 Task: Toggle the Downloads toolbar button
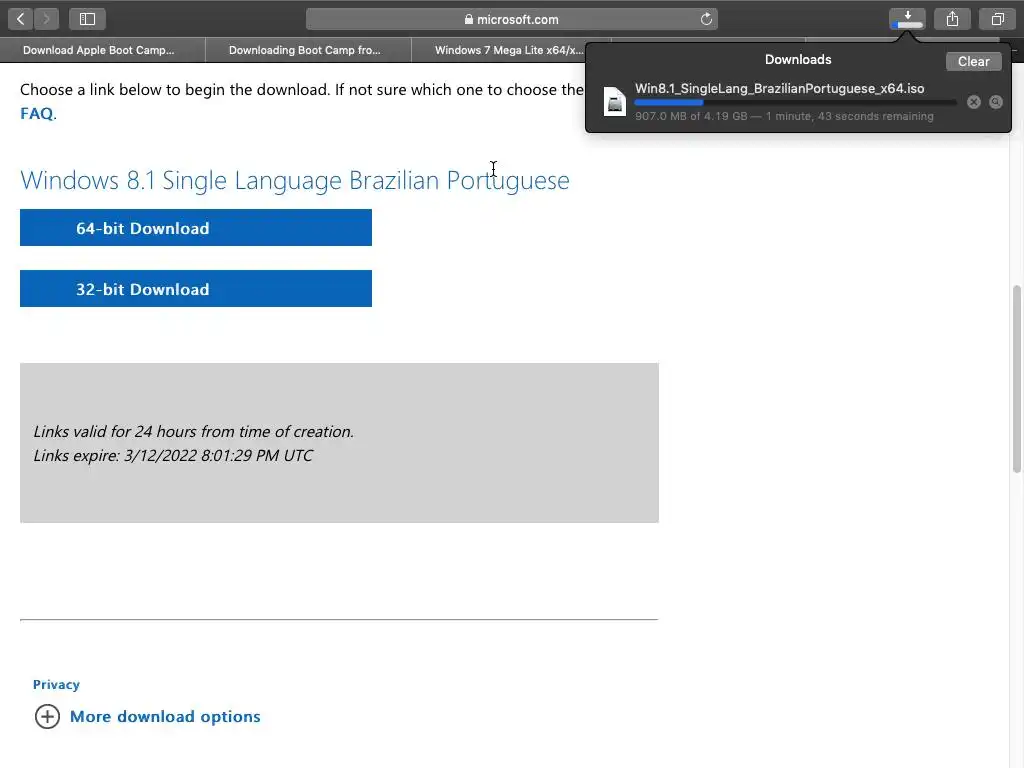coord(907,19)
